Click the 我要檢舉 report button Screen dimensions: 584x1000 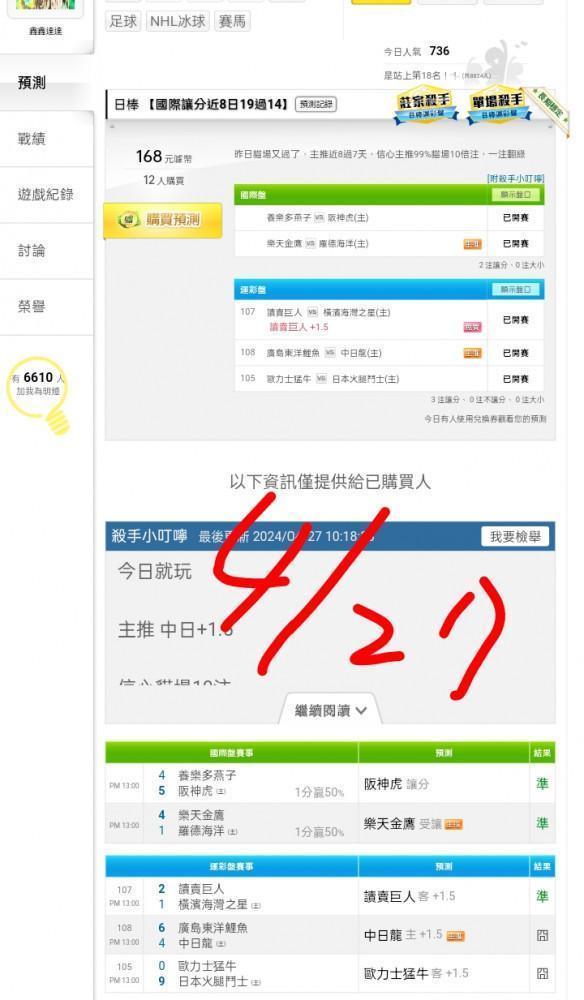pos(515,536)
